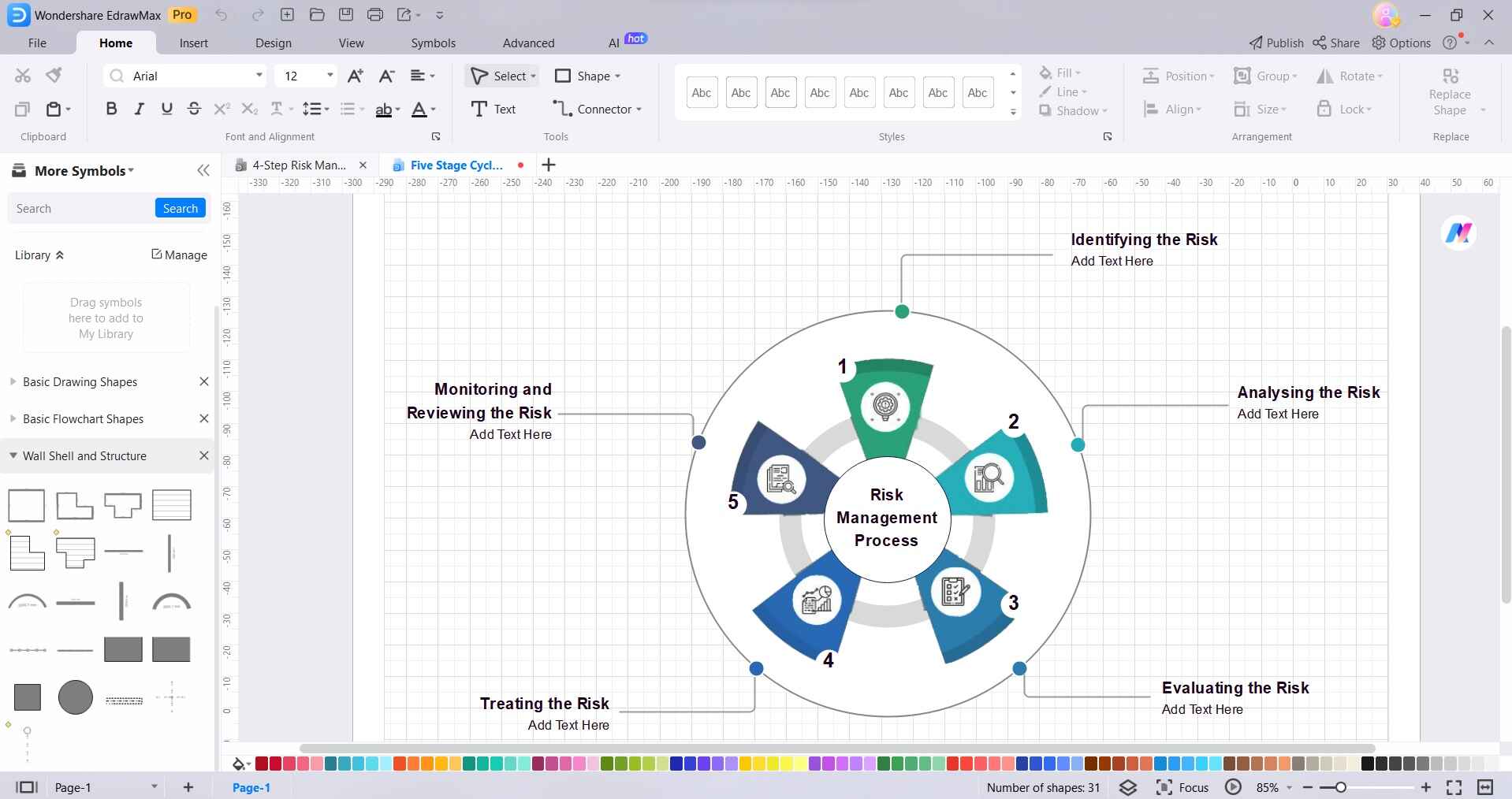Click the horizontal canvas scrollbar
The image size is (1512, 799).
pyautogui.click(x=837, y=748)
